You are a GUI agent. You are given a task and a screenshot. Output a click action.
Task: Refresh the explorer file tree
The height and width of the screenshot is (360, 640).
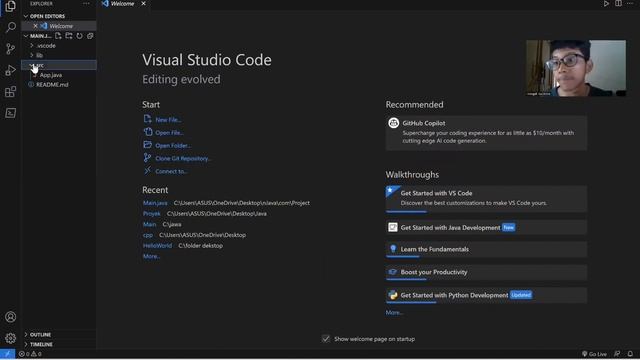pyautogui.click(x=80, y=36)
